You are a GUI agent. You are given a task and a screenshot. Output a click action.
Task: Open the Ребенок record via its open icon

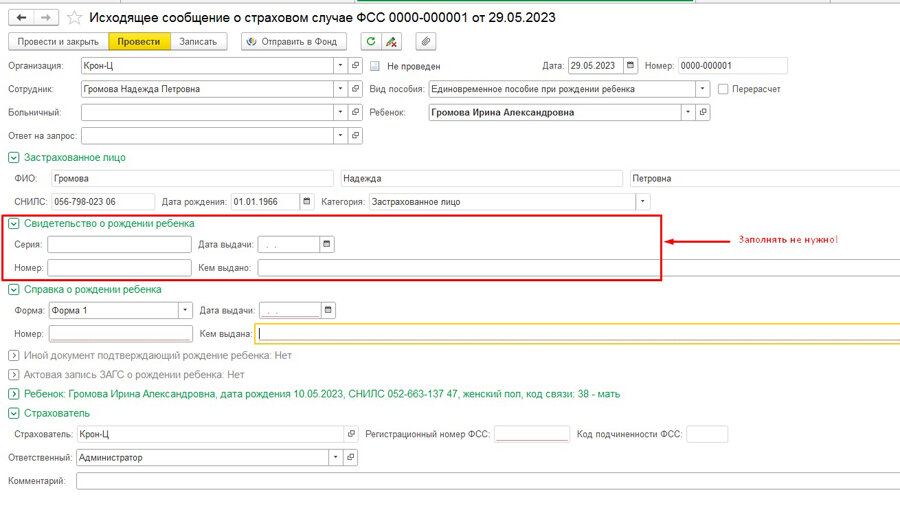(x=703, y=112)
